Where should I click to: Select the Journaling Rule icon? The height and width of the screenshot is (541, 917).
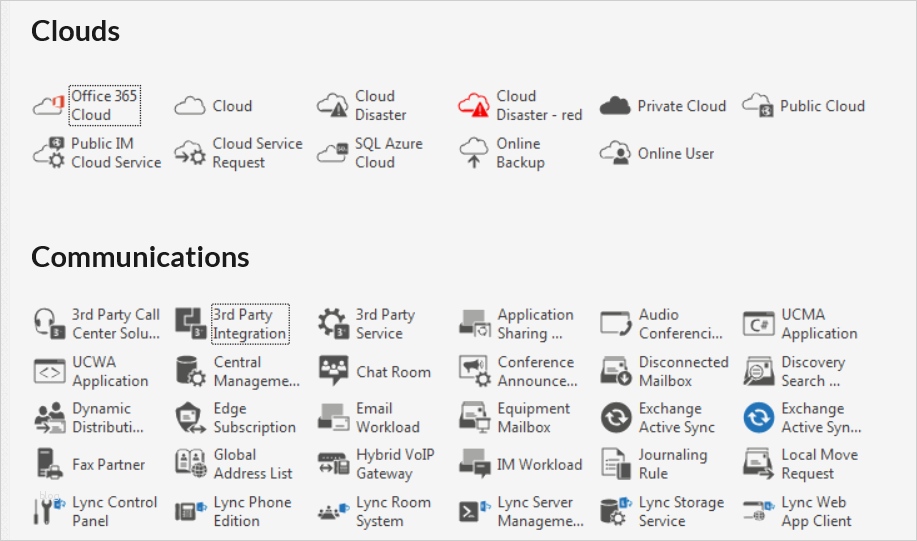click(x=615, y=464)
